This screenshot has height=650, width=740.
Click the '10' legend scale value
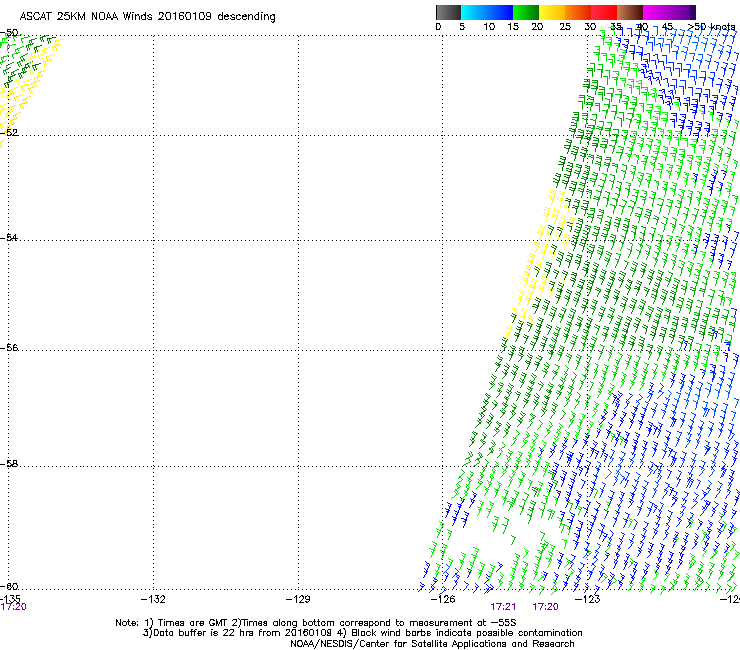click(489, 27)
